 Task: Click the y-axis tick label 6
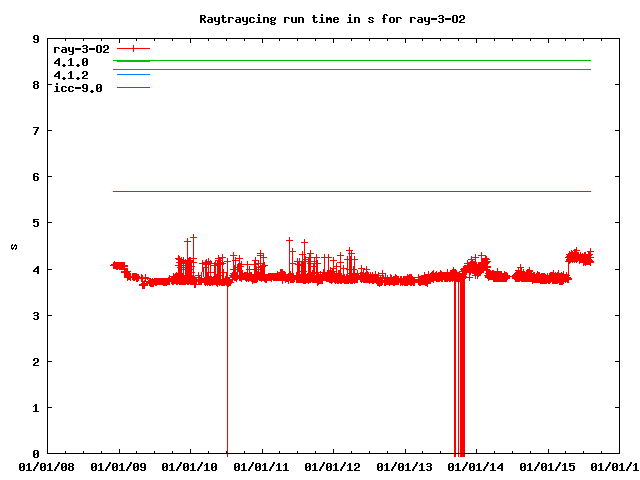(36, 177)
